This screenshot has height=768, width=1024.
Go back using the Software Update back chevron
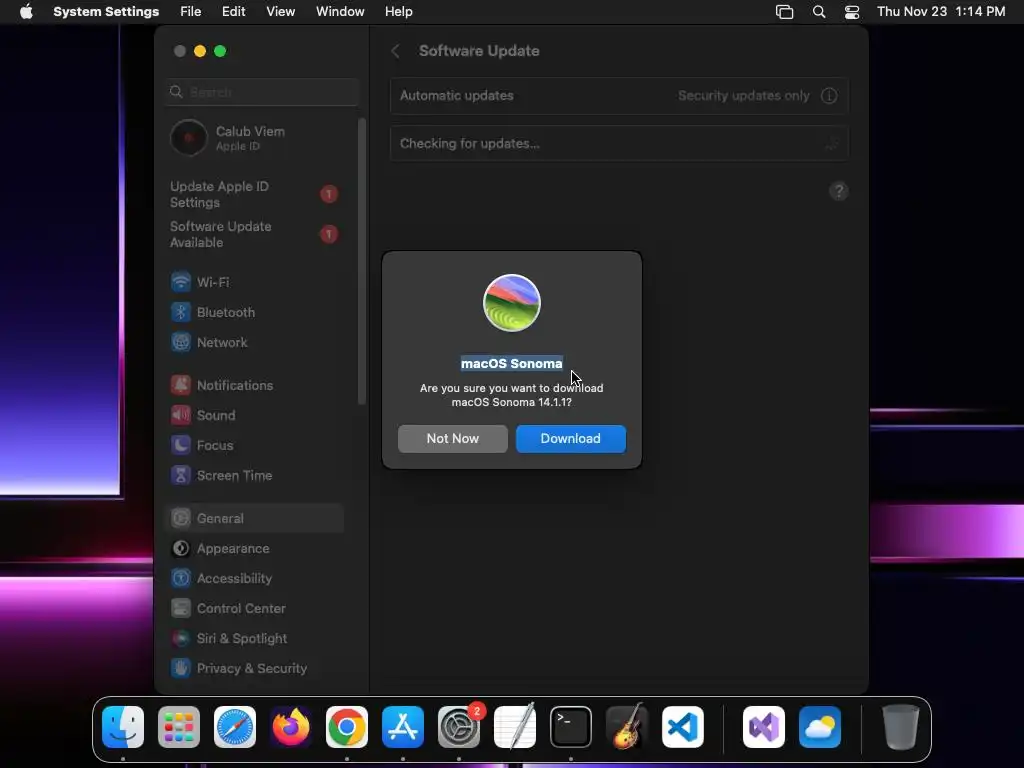click(395, 51)
